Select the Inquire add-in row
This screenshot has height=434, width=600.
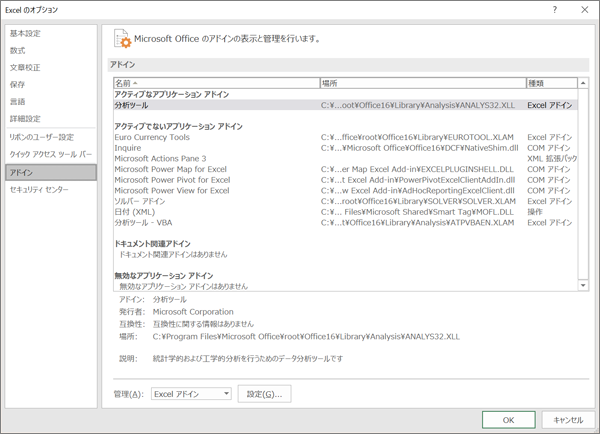(x=346, y=148)
